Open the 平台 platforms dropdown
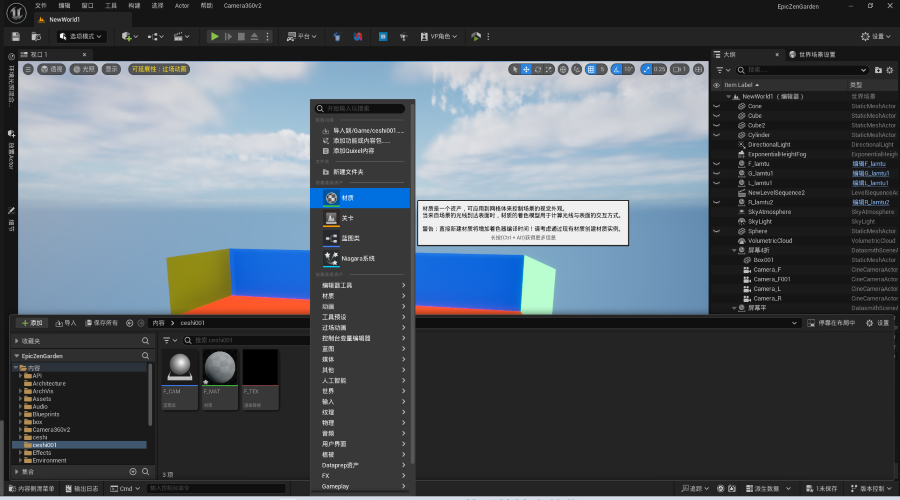900x500 pixels. [302, 37]
